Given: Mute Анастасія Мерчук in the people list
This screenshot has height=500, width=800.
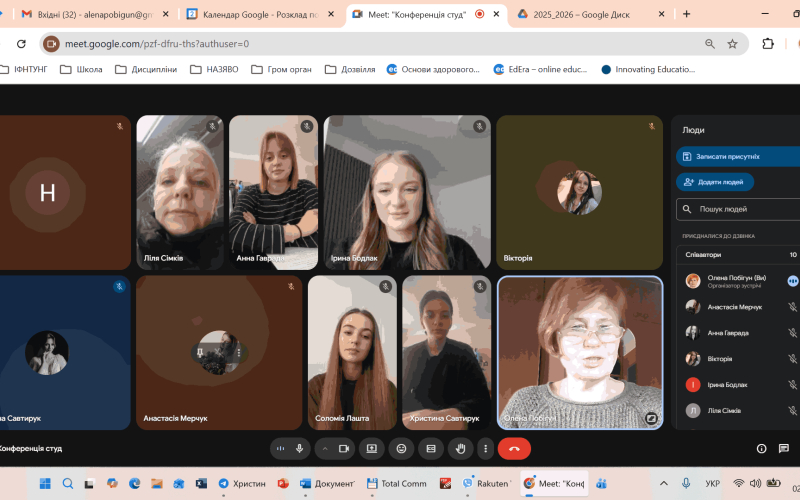Looking at the screenshot, I should pyautogui.click(x=792, y=307).
